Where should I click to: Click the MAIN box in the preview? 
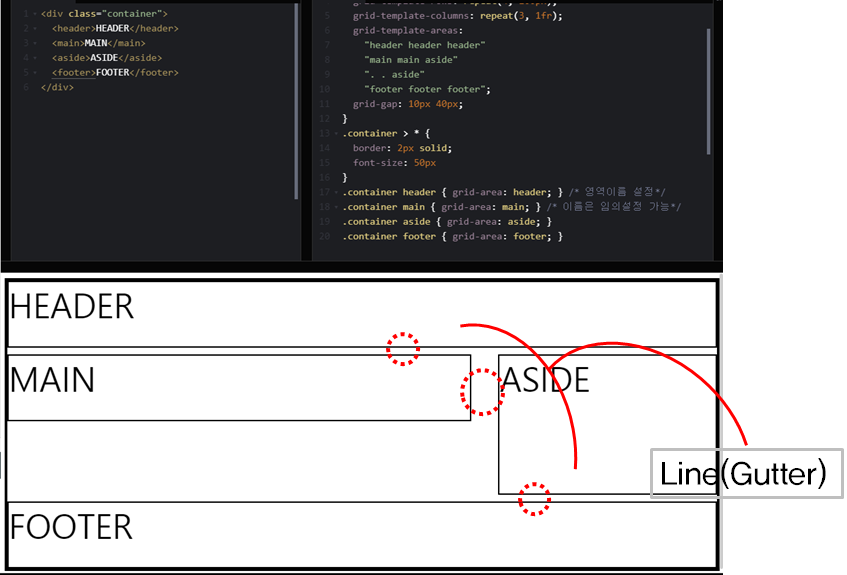(x=239, y=387)
